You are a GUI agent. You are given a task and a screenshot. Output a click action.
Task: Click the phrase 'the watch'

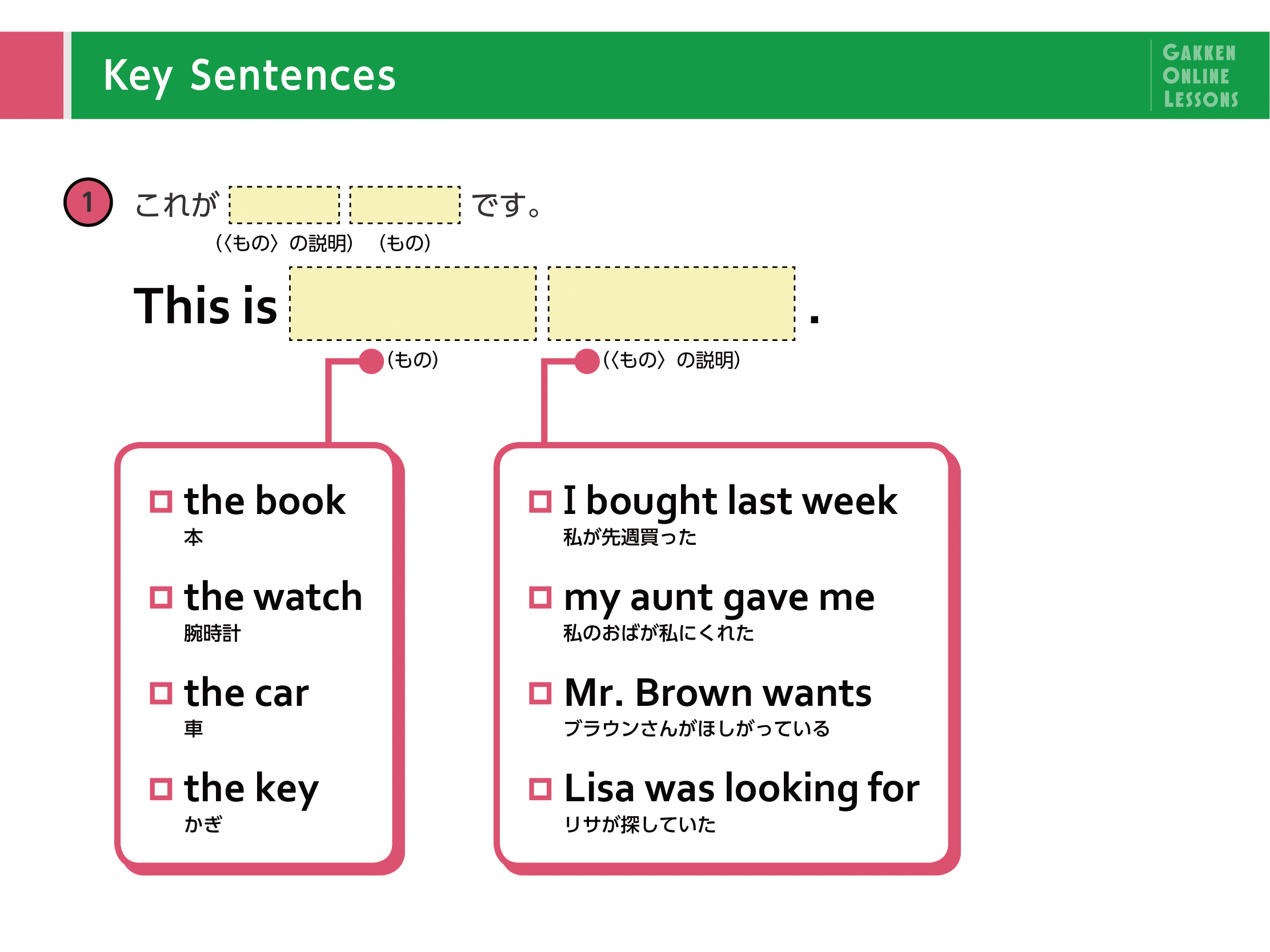point(273,596)
